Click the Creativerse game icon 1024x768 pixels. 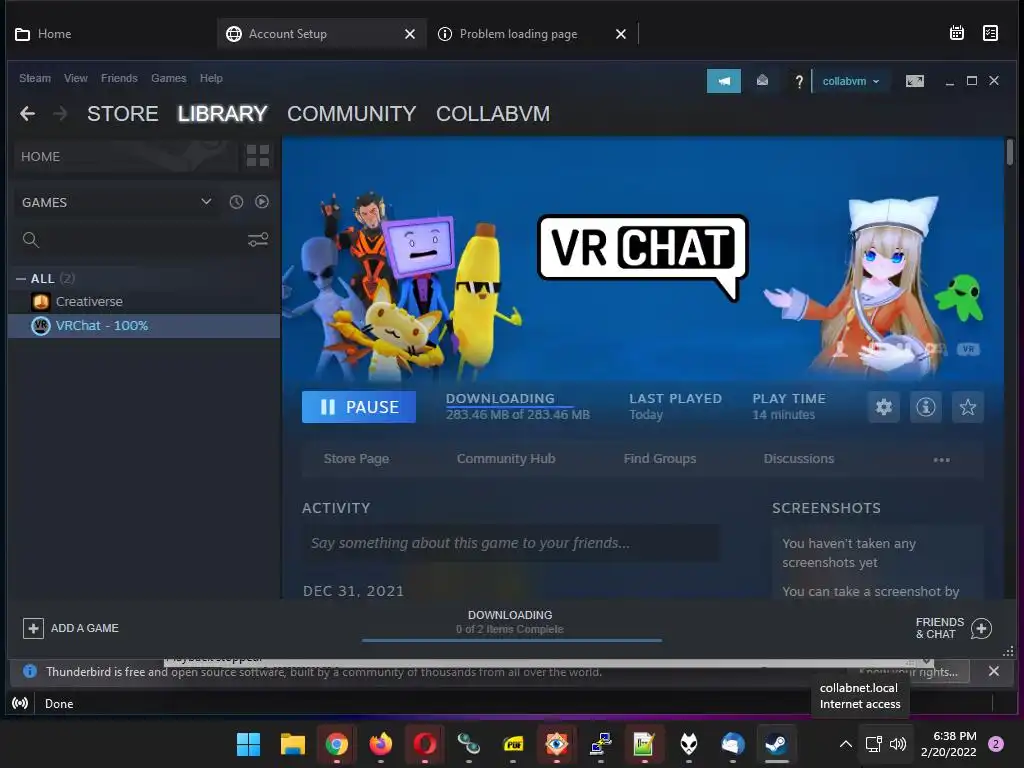(40, 302)
